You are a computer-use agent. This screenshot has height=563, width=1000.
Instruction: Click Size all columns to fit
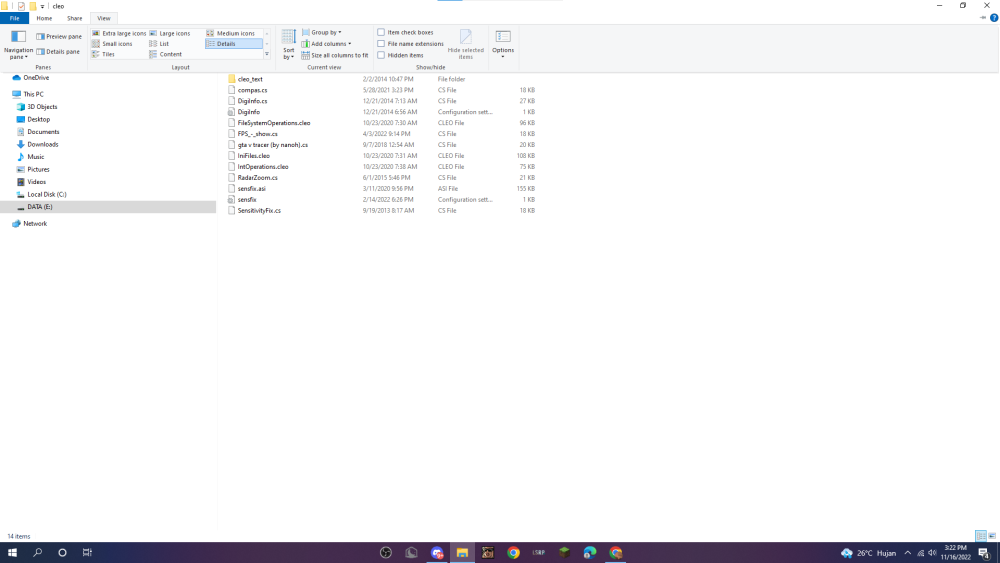click(x=335, y=55)
